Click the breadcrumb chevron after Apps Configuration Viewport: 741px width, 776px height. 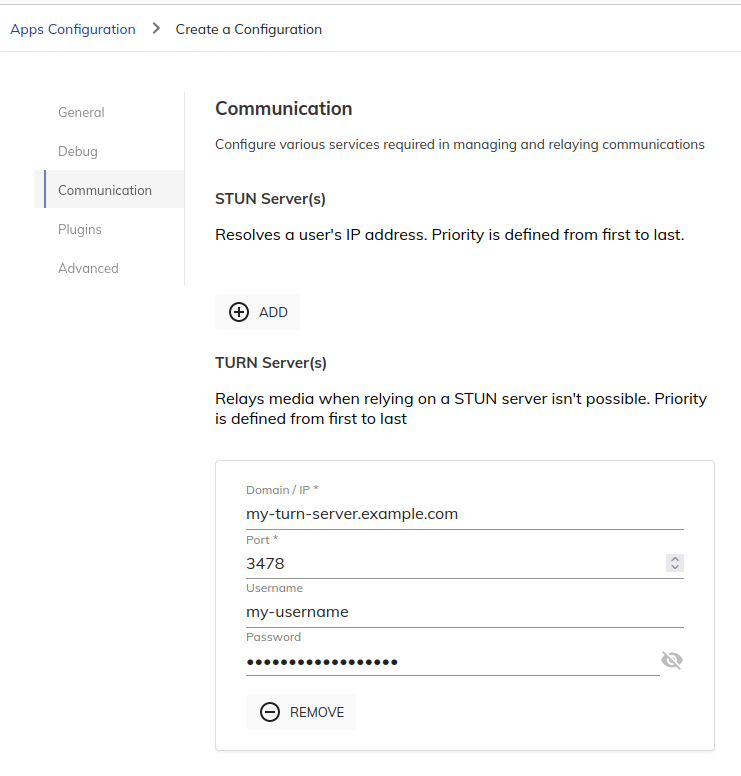(156, 29)
